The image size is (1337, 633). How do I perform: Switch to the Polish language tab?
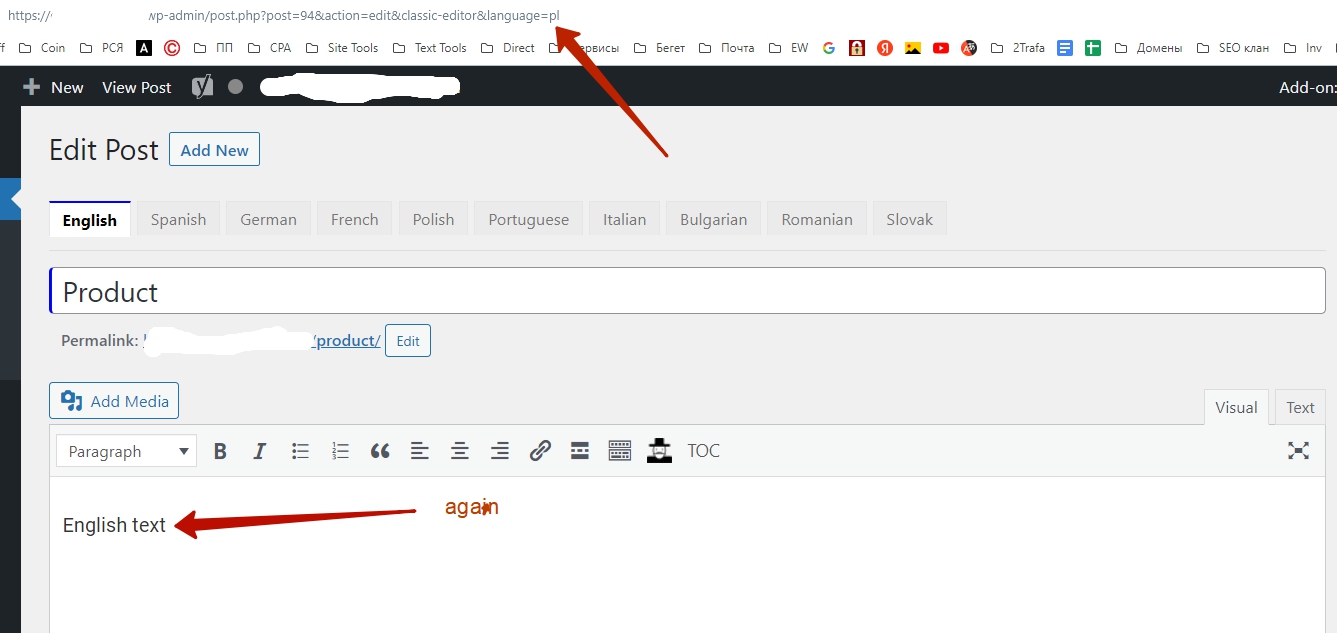point(433,220)
